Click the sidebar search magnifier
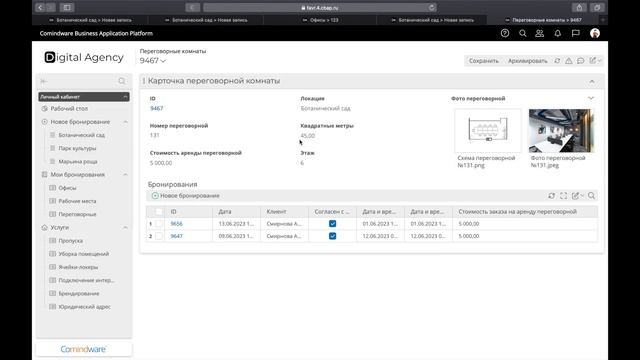This screenshot has height=360, width=640. pos(122,81)
